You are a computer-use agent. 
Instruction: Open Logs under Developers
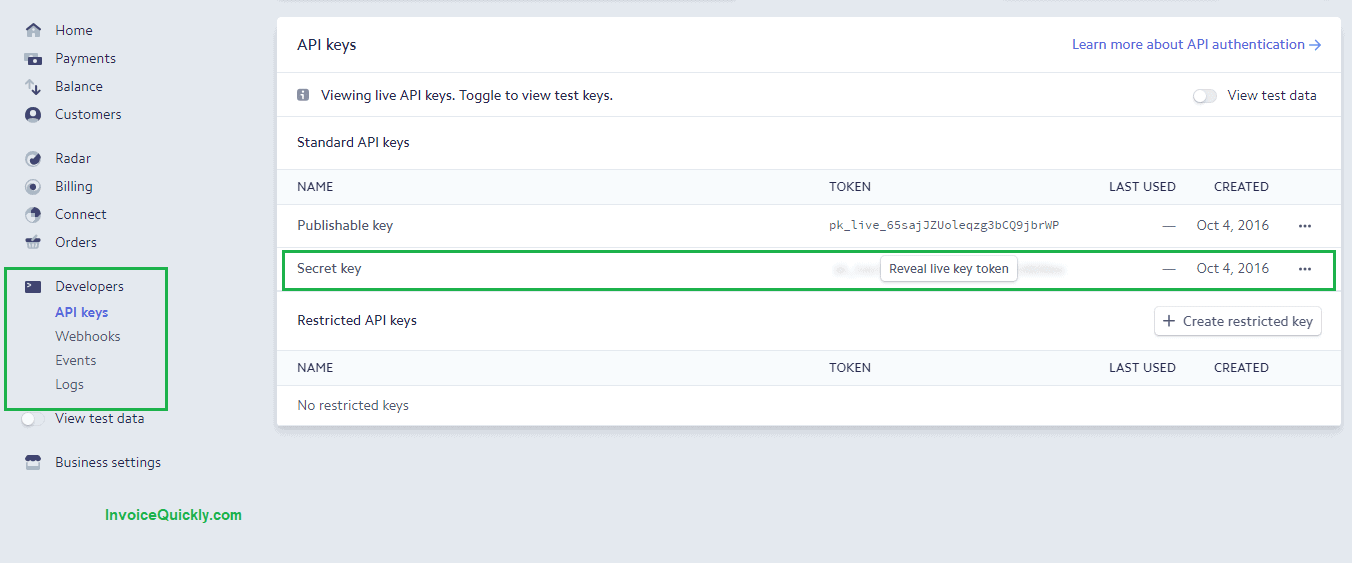(x=70, y=384)
